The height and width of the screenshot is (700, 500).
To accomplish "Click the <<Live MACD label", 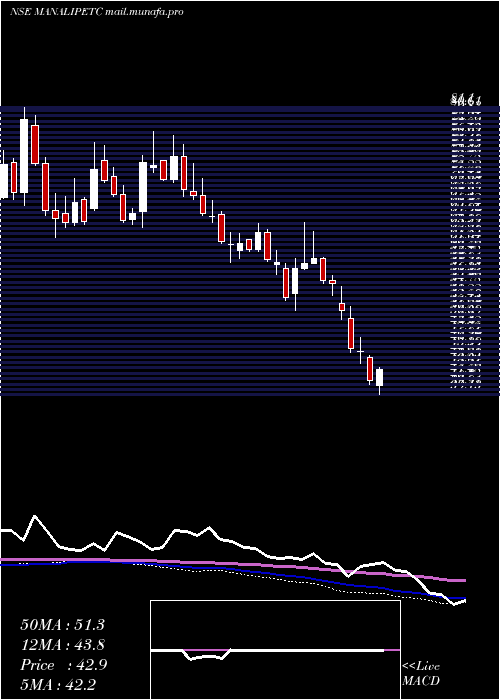I will pos(421,674).
